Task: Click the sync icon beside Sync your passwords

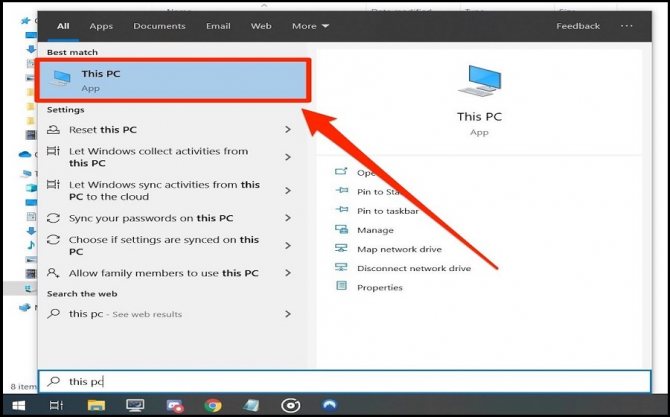Action: pyautogui.click(x=53, y=218)
